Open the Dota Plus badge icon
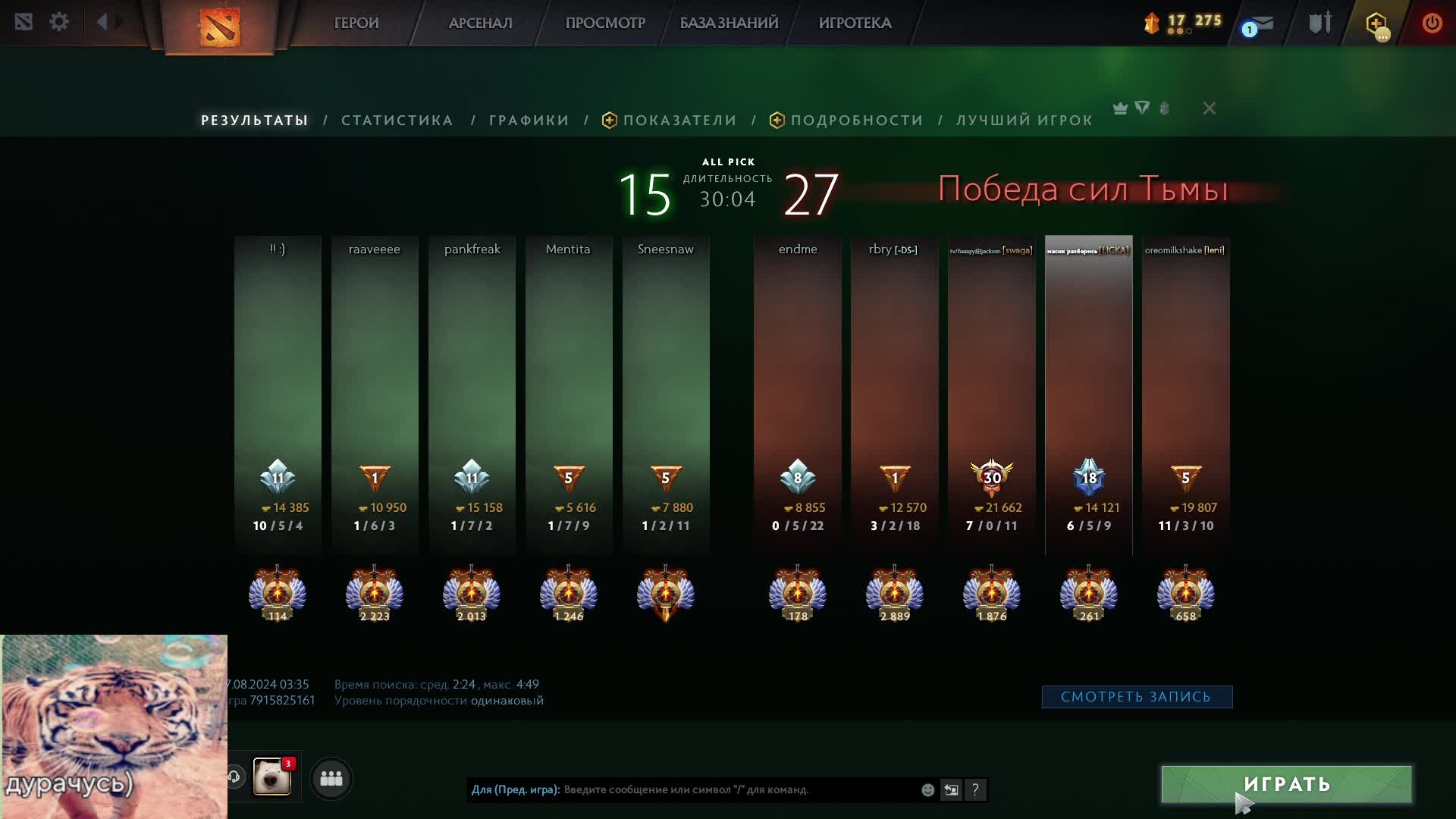This screenshot has height=819, width=1456. click(x=1377, y=24)
